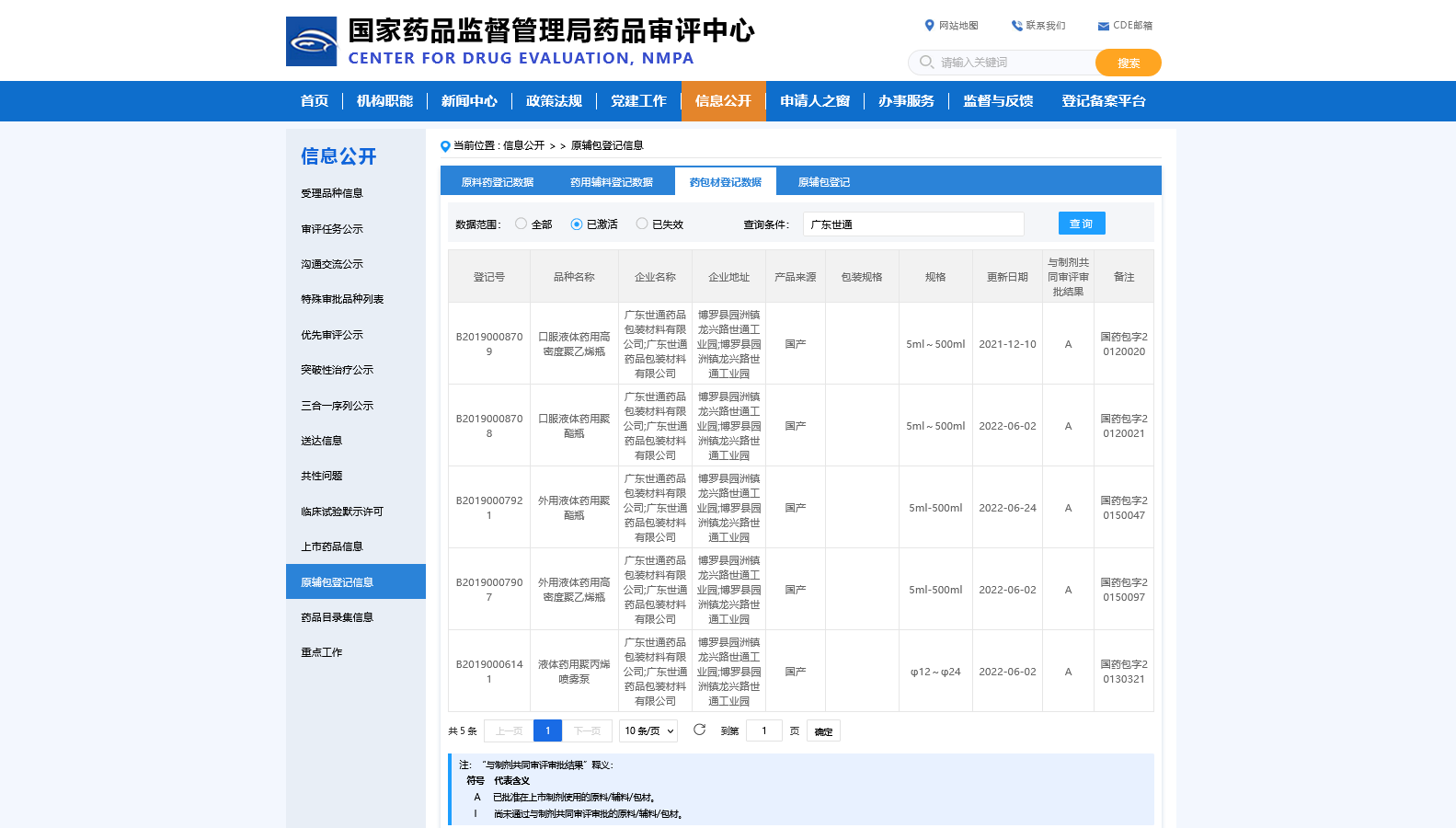
Task: Switch to the 药包材登记数据 tab
Action: pyautogui.click(x=726, y=182)
